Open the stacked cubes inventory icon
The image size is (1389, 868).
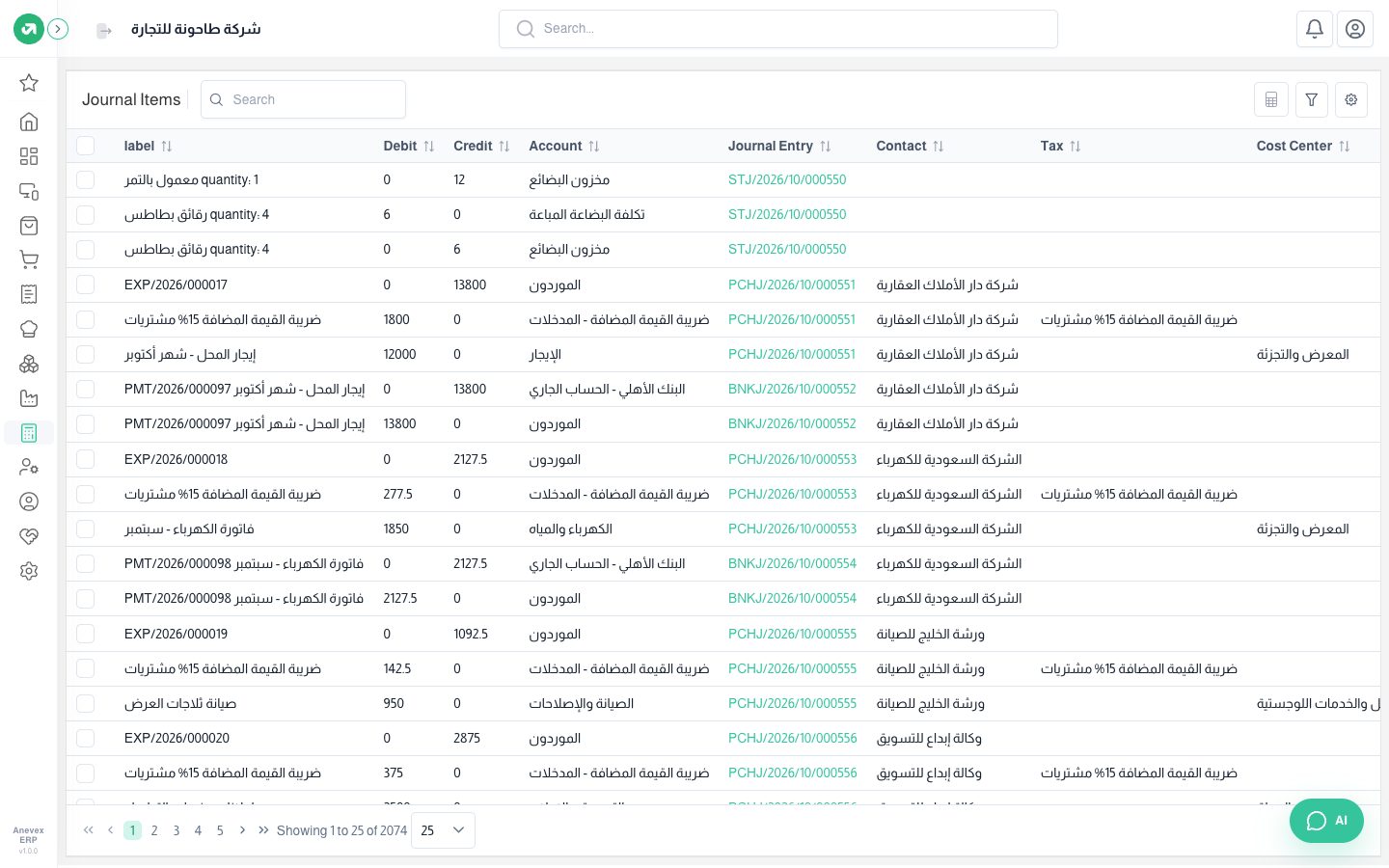(x=29, y=364)
